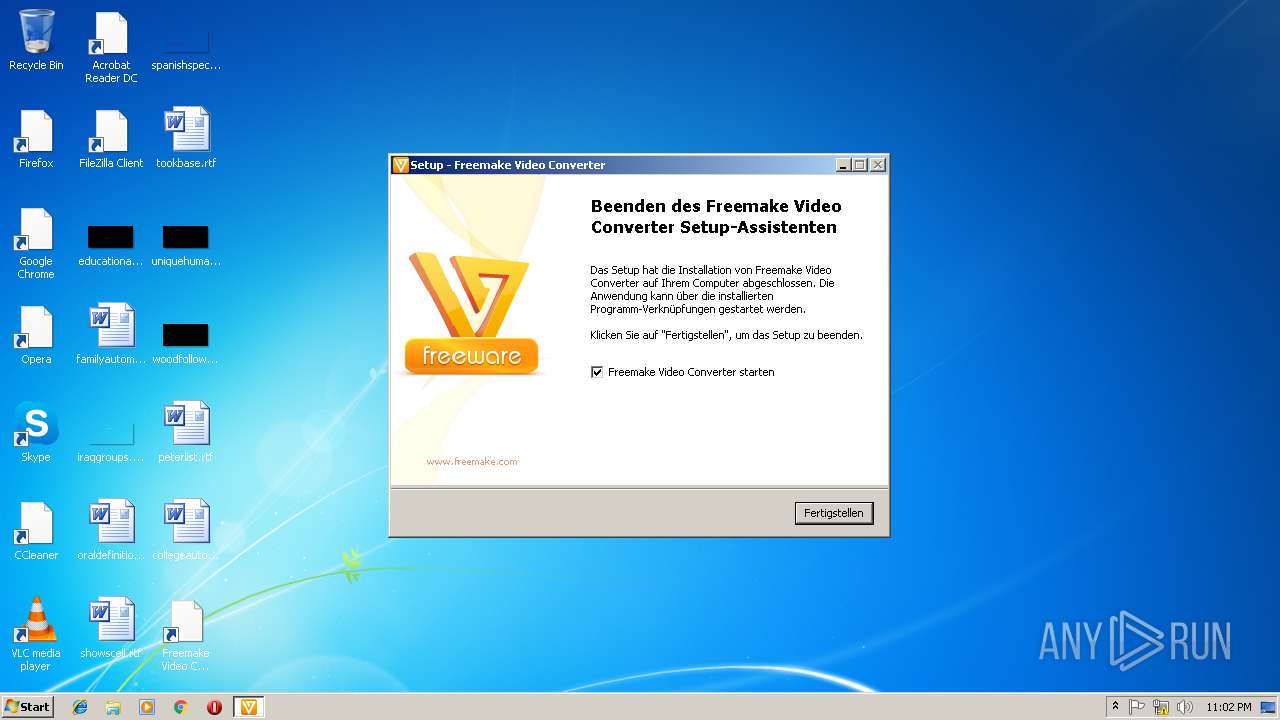Select the spanishspec desktop file
Image resolution: width=1280 pixels, height=720 pixels.
pyautogui.click(x=186, y=47)
